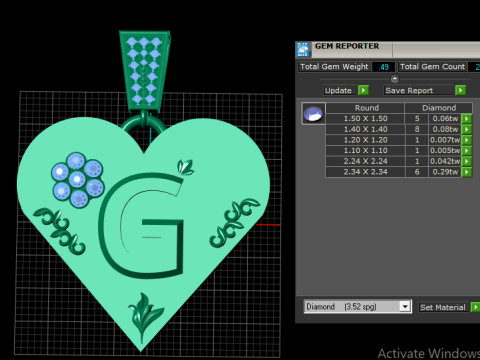The image size is (480, 360).
Task: Click the Total Gem Weight value field
Action: pos(383,67)
